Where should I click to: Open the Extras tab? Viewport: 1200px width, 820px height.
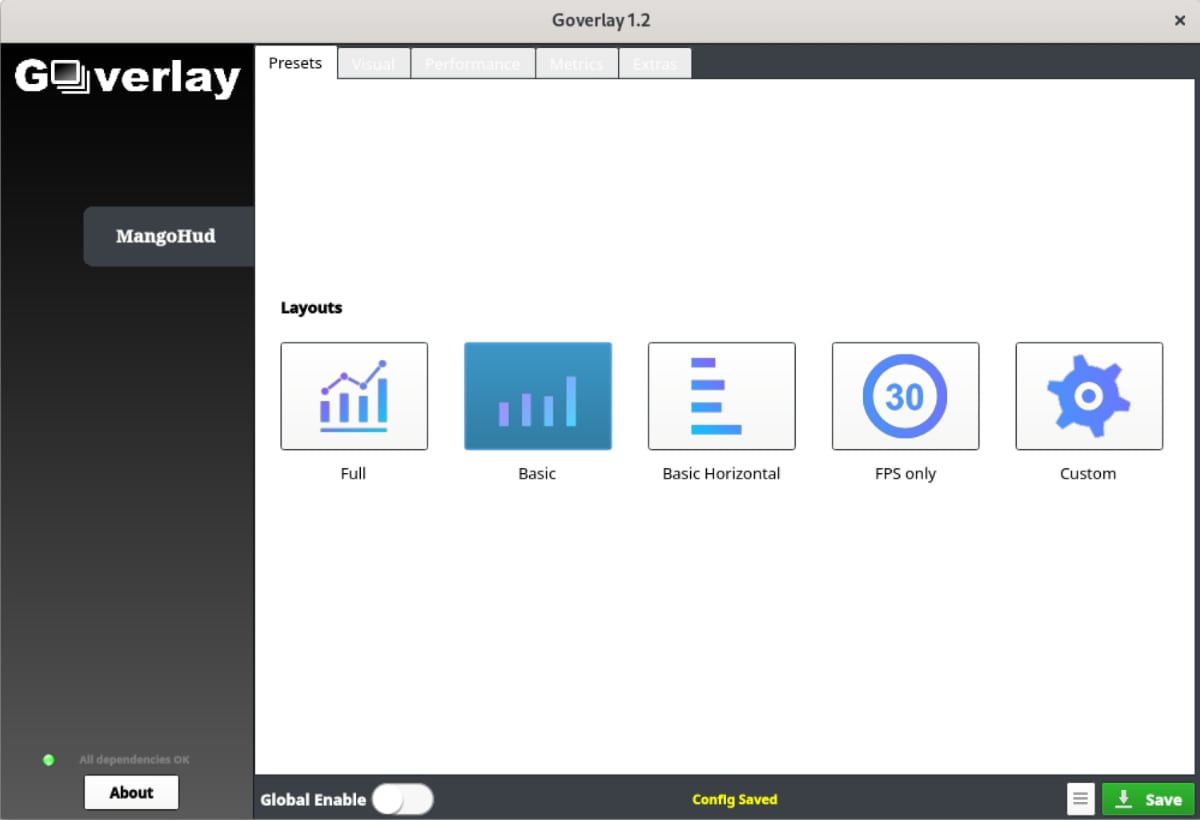(x=655, y=64)
